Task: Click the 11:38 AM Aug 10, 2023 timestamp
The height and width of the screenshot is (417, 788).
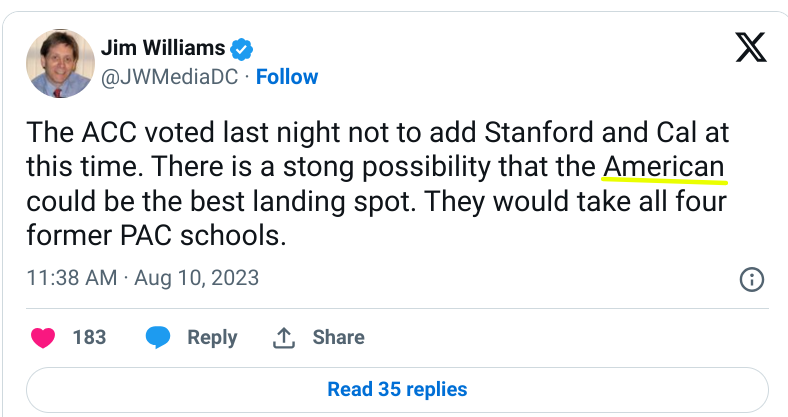Action: (x=142, y=277)
